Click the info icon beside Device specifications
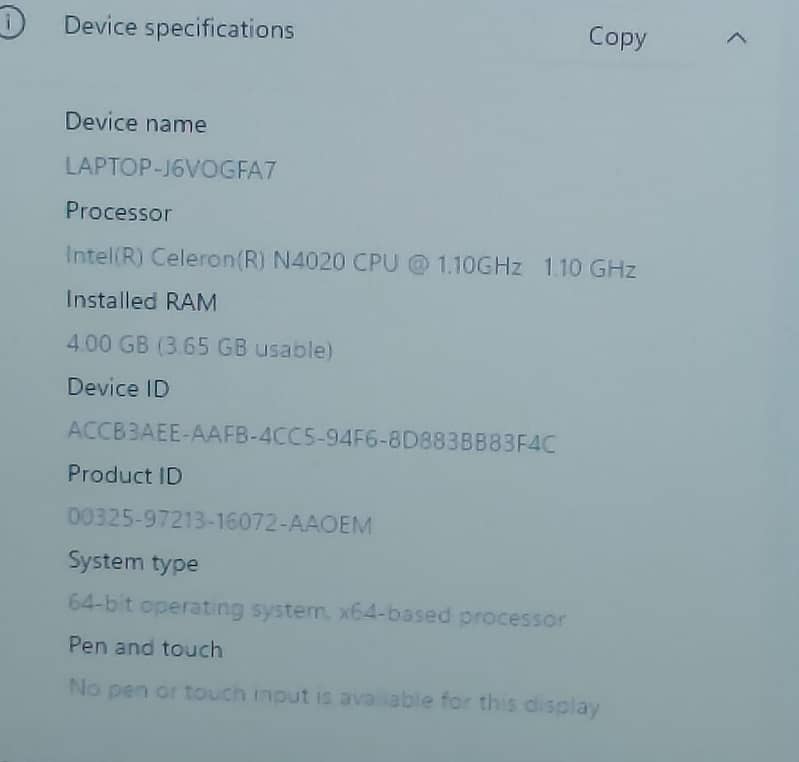Image resolution: width=799 pixels, height=762 pixels. pos(10,23)
